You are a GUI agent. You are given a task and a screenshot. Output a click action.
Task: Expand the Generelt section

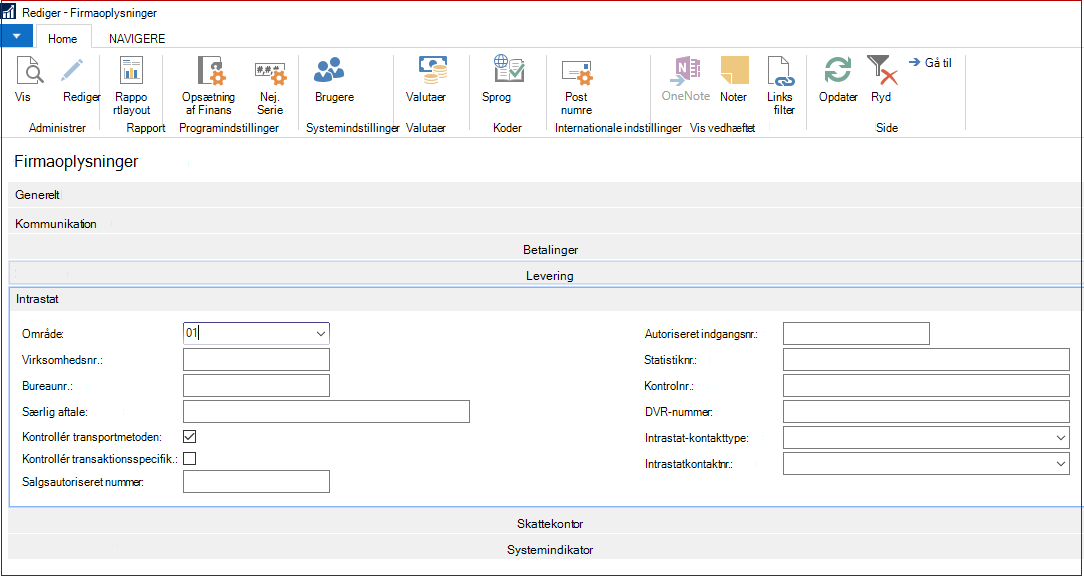(545, 195)
